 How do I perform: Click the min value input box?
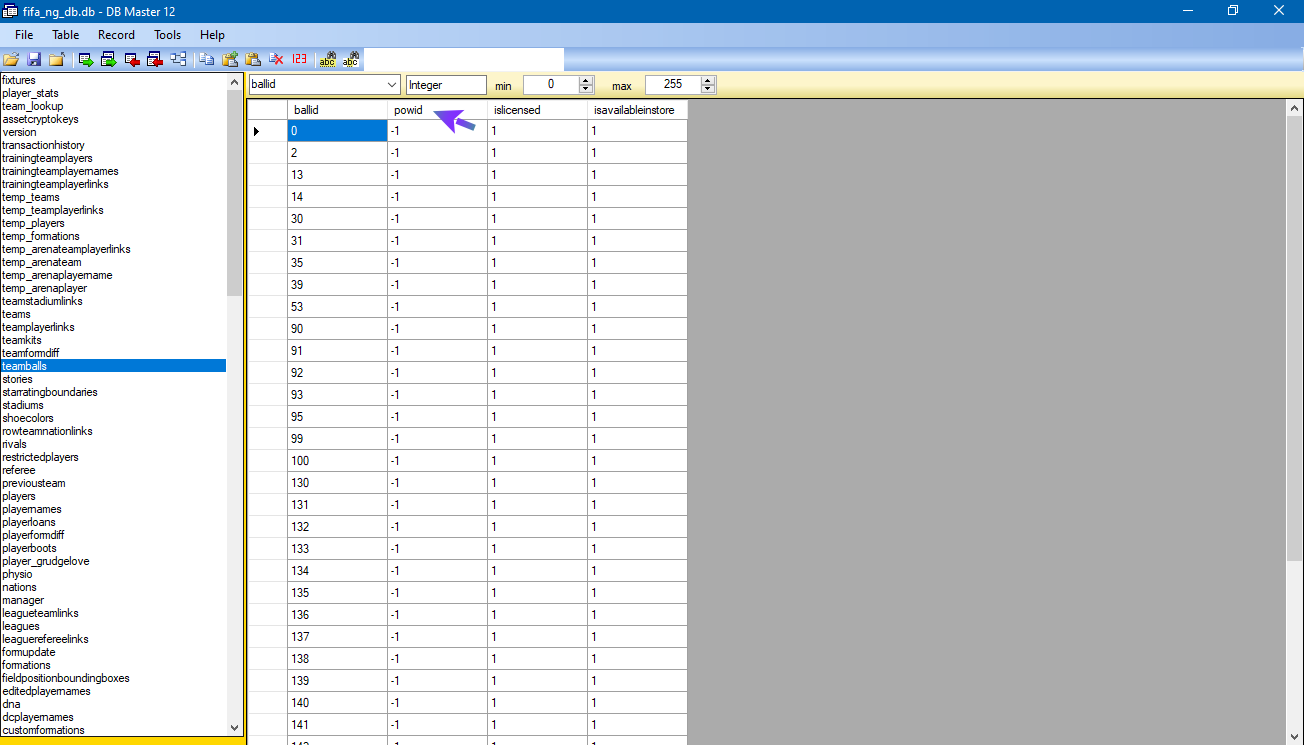(x=551, y=85)
